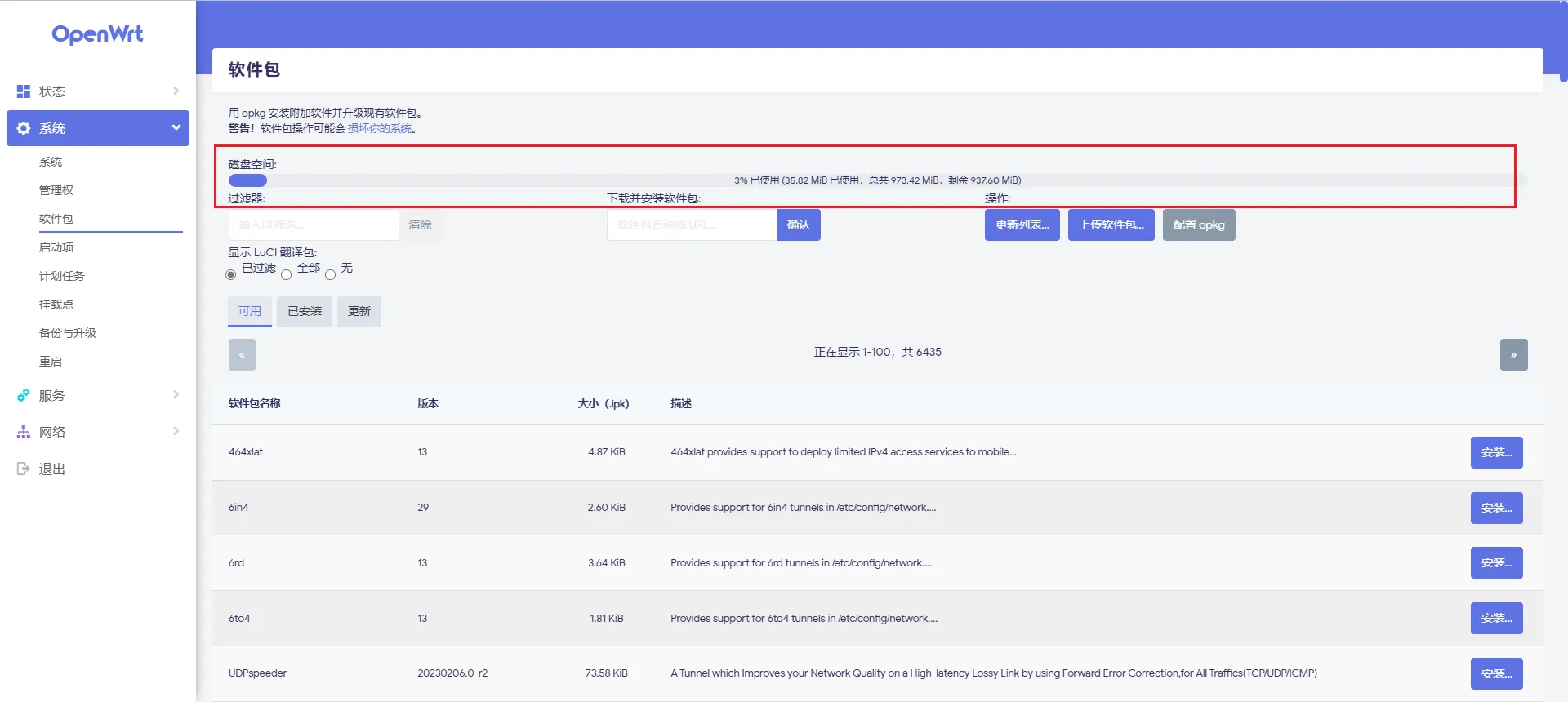Click the logout door icon
Viewport: 1568px width, 702px height.
click(24, 469)
